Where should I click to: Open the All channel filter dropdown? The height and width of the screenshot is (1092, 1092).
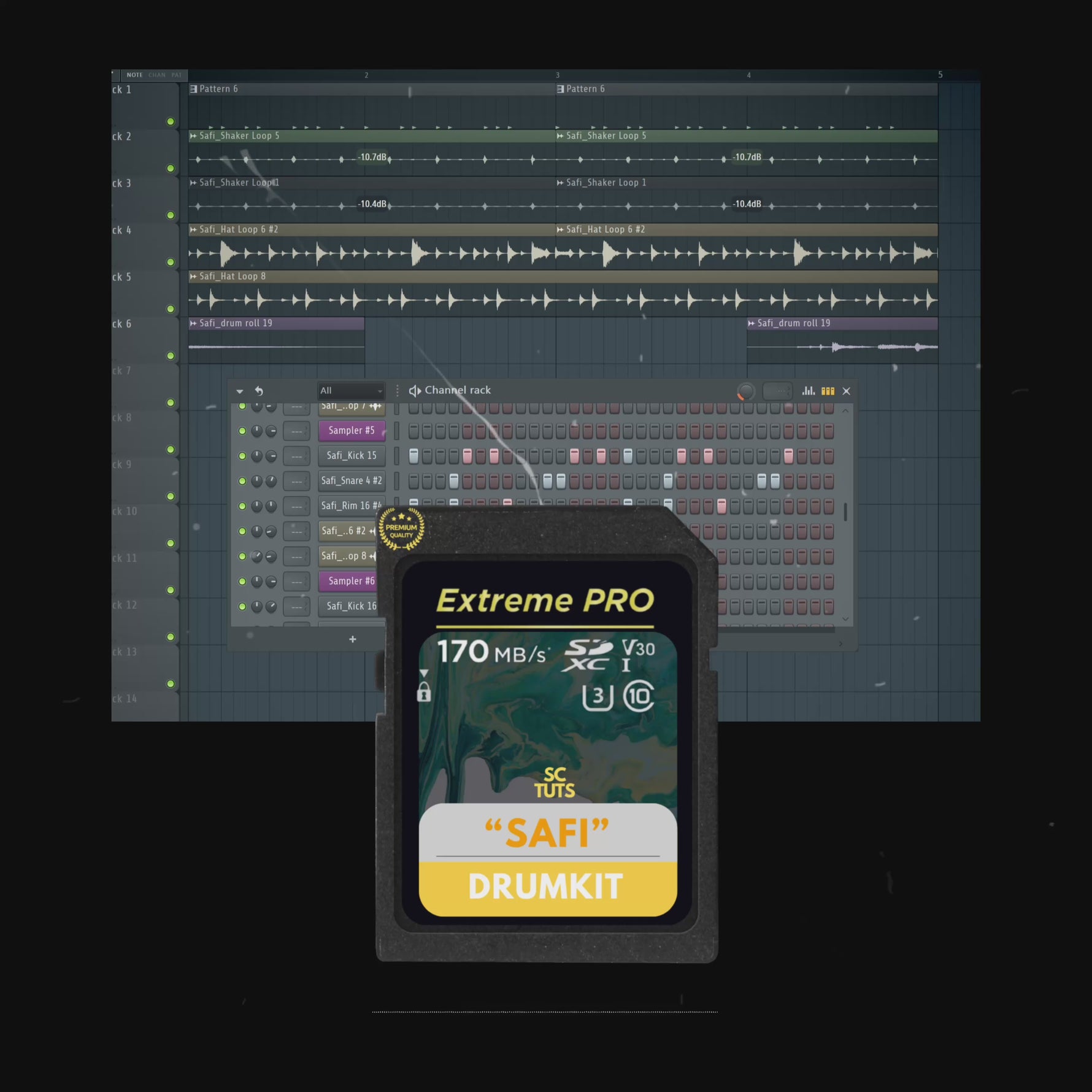click(351, 390)
